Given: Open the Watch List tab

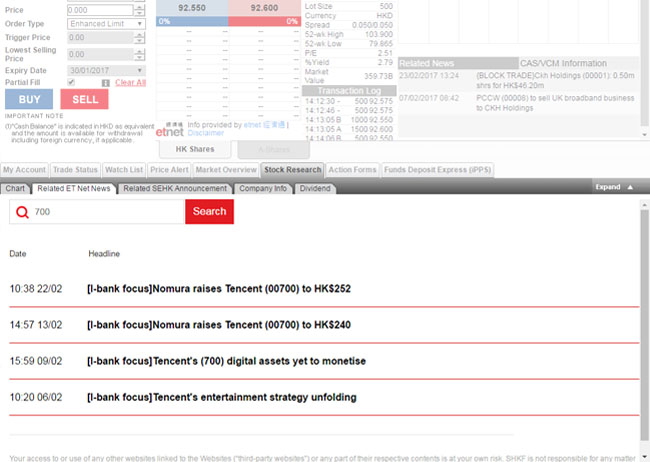Looking at the screenshot, I should coord(124,170).
